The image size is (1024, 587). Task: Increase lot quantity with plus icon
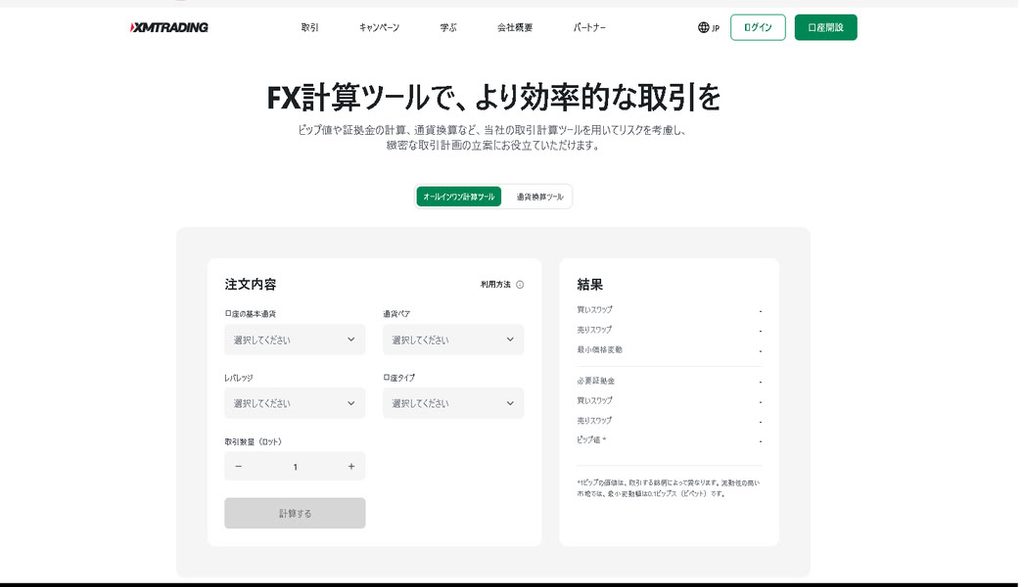(x=351, y=466)
